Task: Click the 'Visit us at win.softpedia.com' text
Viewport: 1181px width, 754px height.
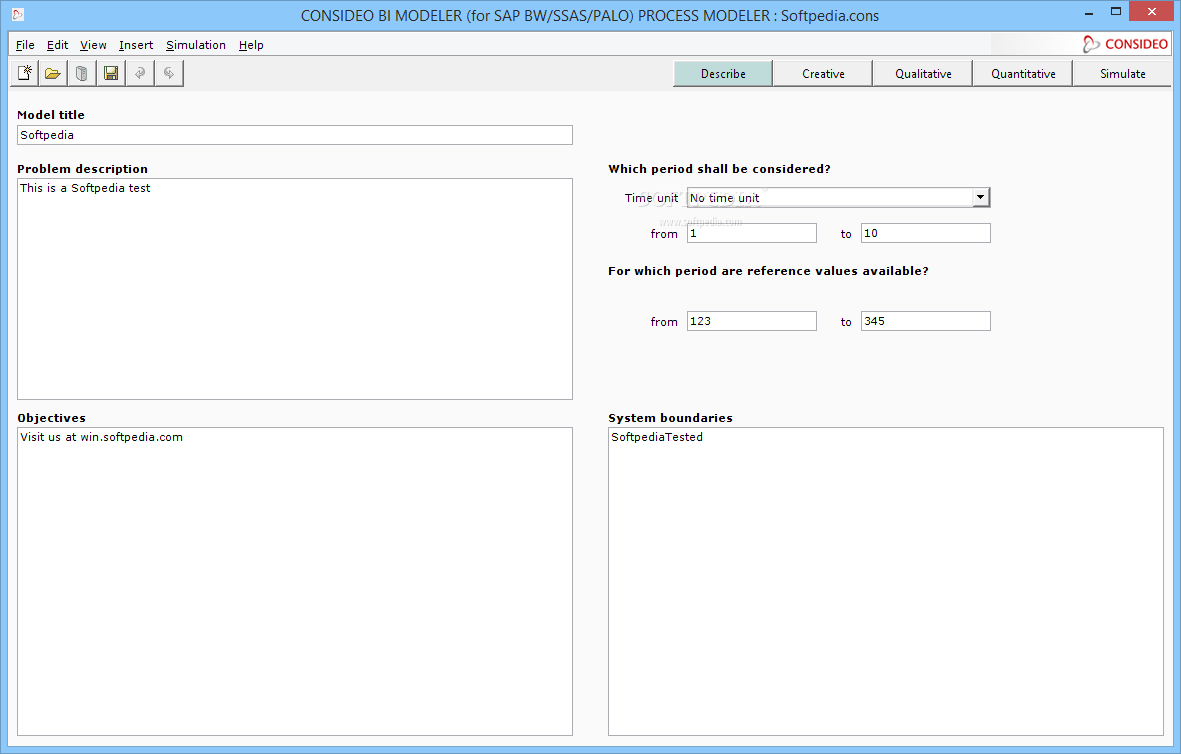Action: [102, 437]
